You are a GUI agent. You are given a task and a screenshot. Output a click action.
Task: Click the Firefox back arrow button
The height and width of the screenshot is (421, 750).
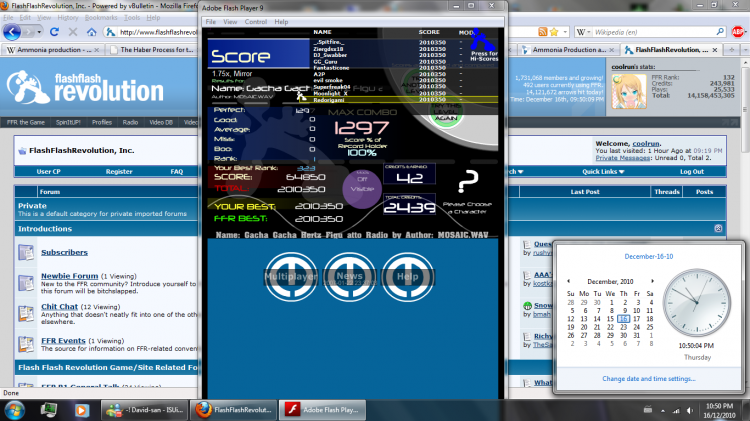12,32
